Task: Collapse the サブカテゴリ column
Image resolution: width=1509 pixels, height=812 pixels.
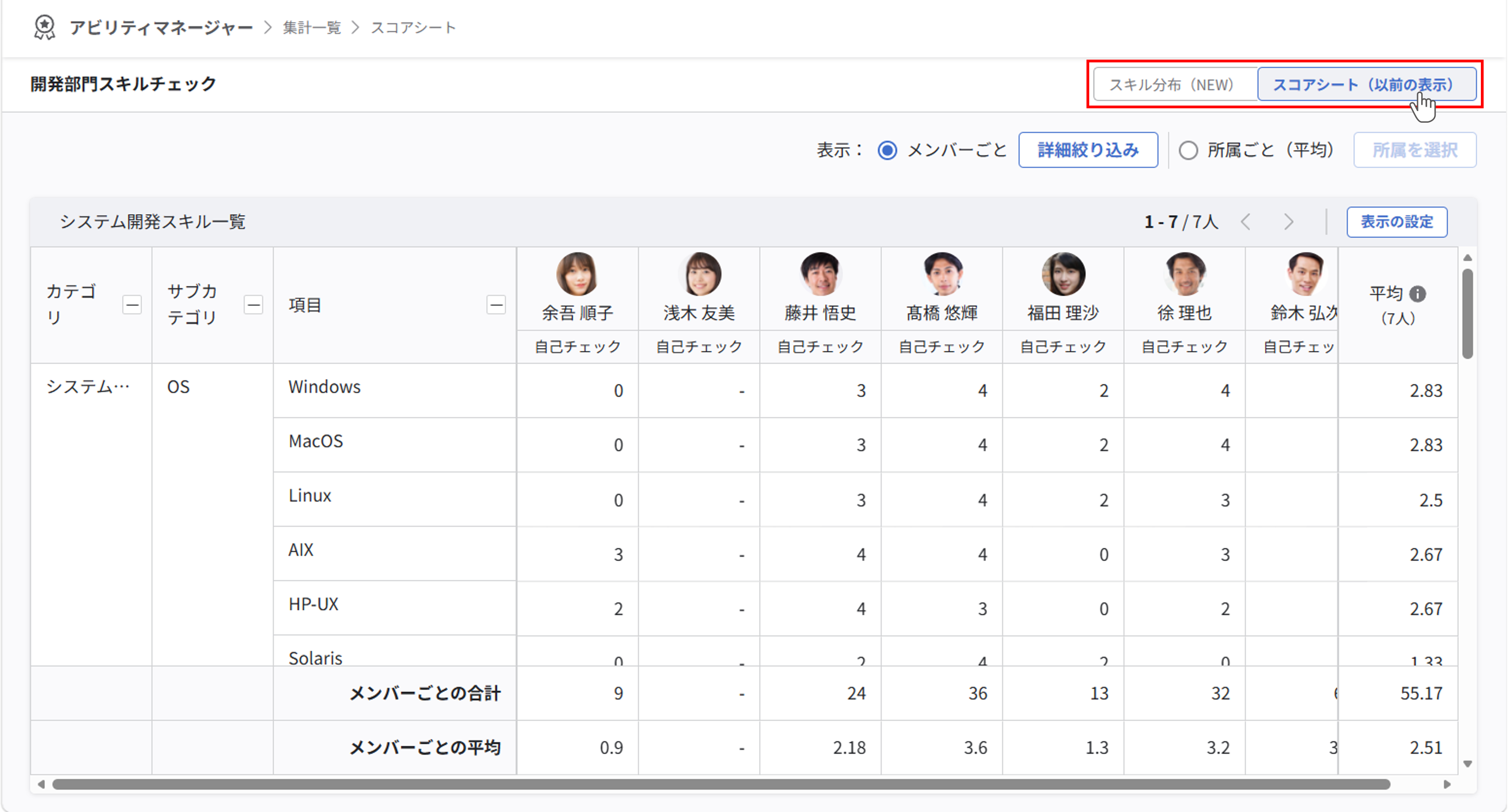Action: coord(254,305)
